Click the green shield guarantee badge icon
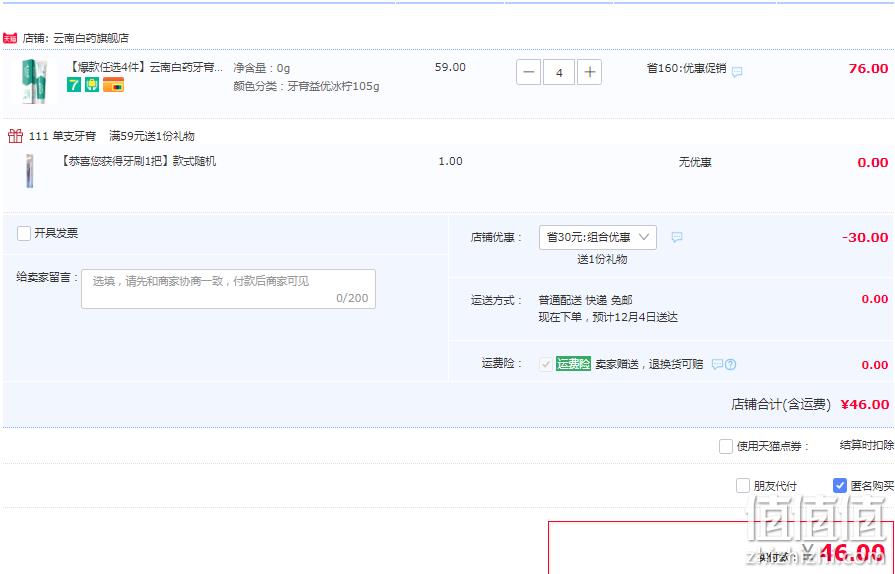 [92, 85]
